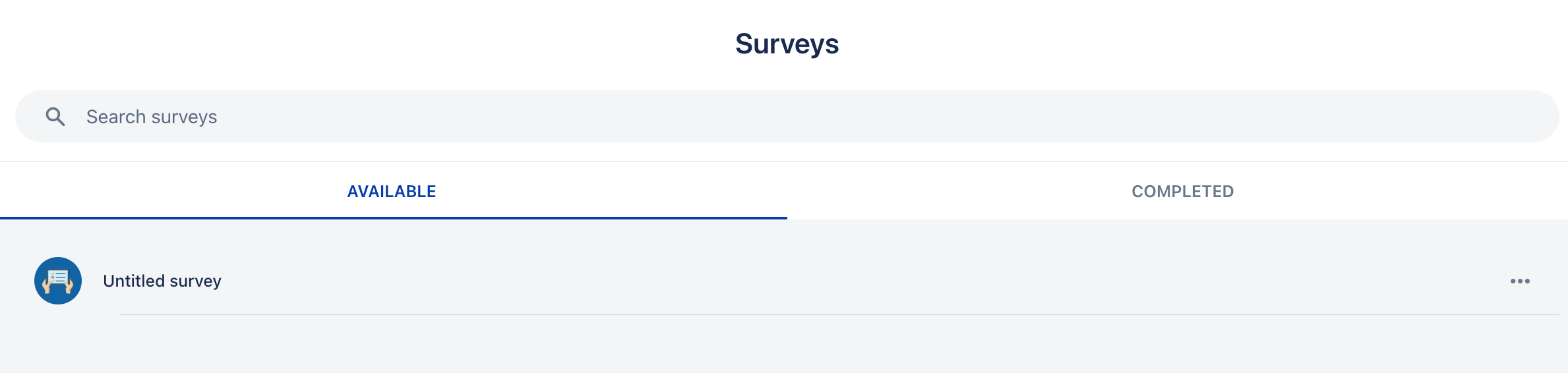Switch to the Completed tab
The width and height of the screenshot is (1568, 373).
[x=1182, y=192]
